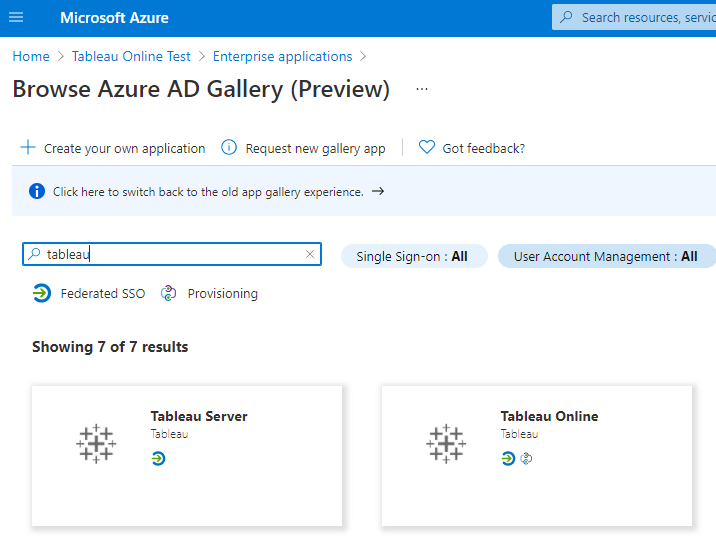Click the Federated SSO legend icon
The height and width of the screenshot is (542, 716).
(x=42, y=293)
